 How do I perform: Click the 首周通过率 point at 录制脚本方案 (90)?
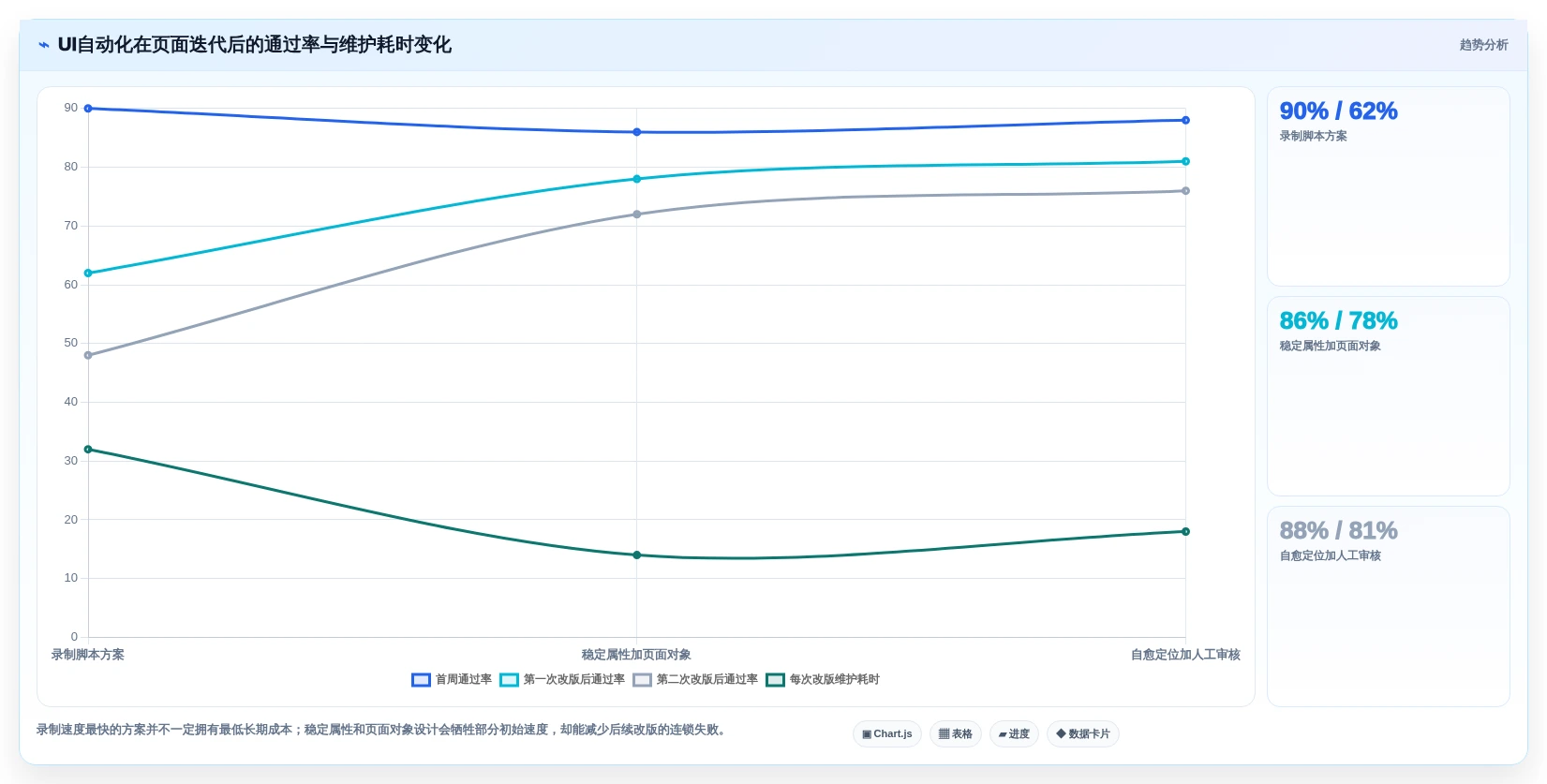pos(88,109)
